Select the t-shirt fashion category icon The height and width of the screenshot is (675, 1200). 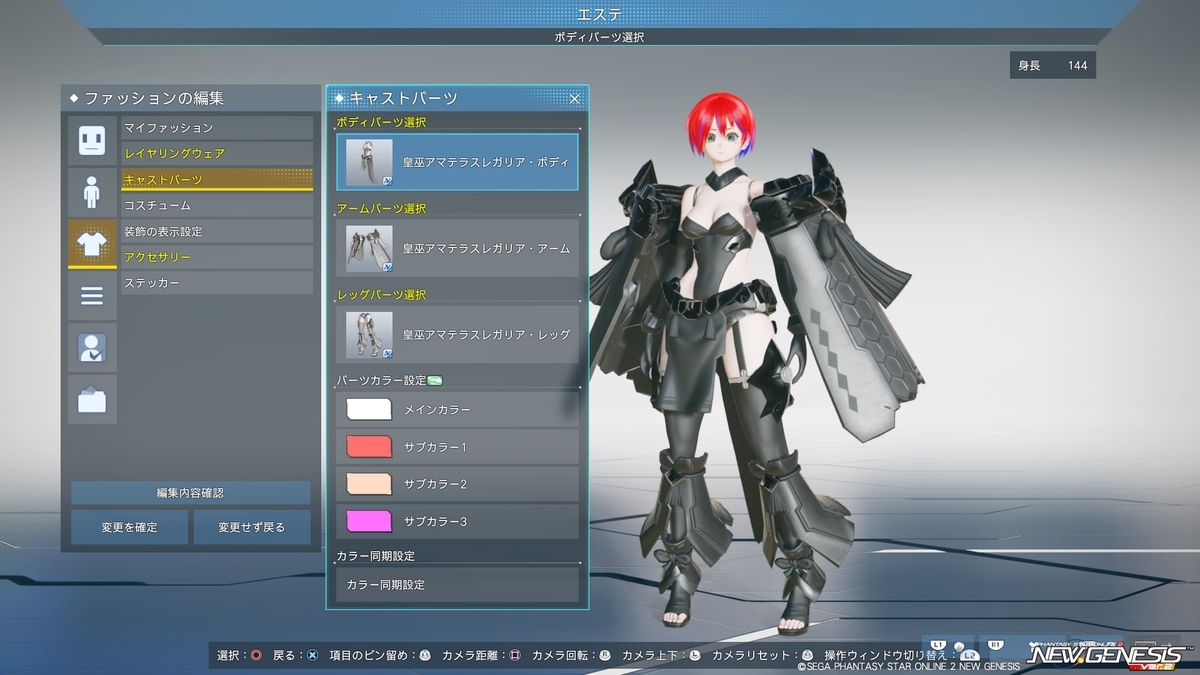pyautogui.click(x=92, y=244)
